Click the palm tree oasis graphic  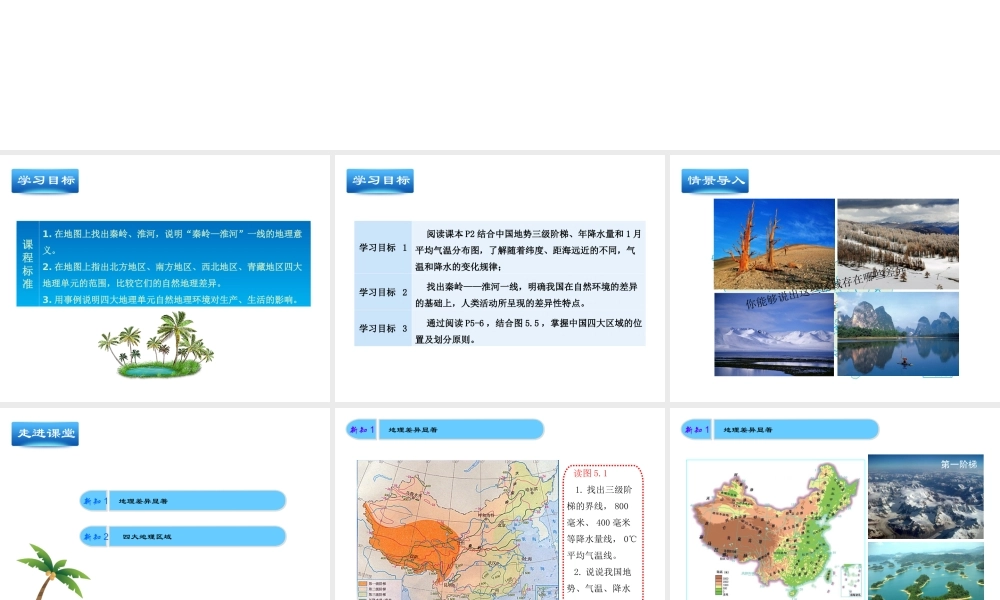coord(156,344)
